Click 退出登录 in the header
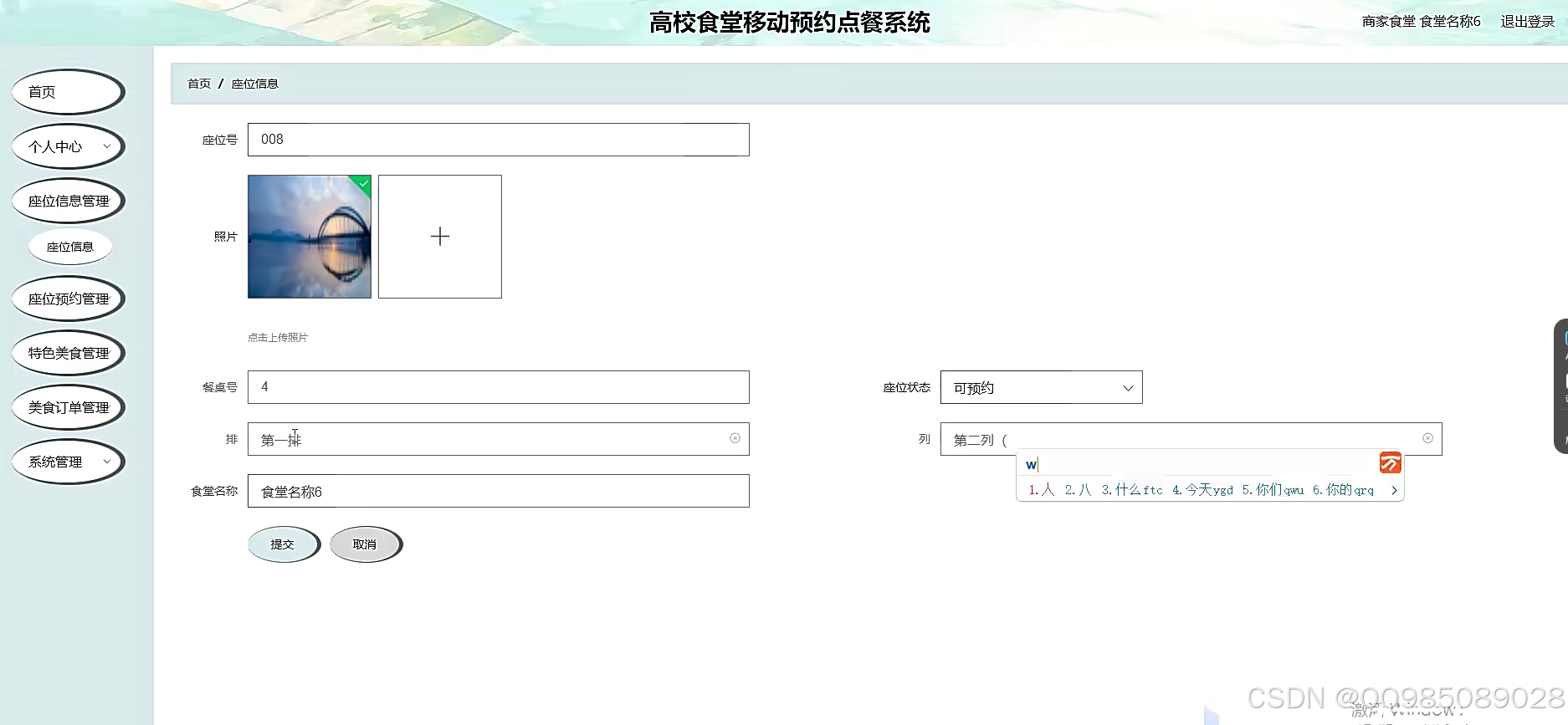This screenshot has height=725, width=1568. pos(1527,22)
